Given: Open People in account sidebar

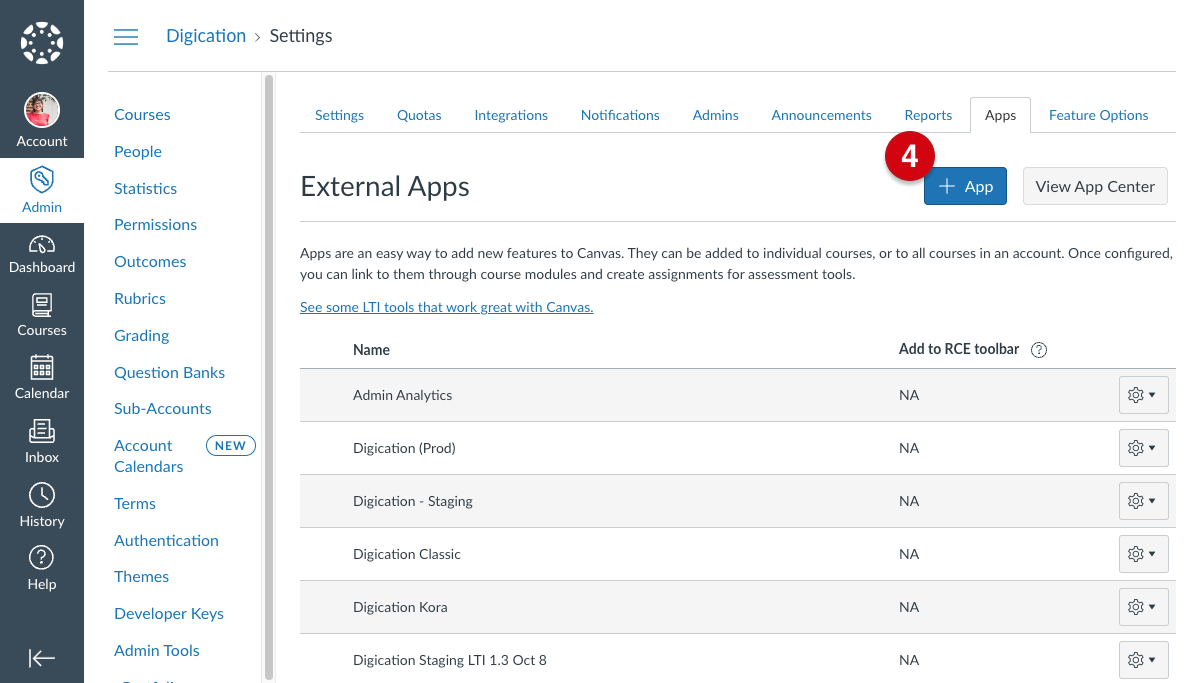Looking at the screenshot, I should coord(138,151).
